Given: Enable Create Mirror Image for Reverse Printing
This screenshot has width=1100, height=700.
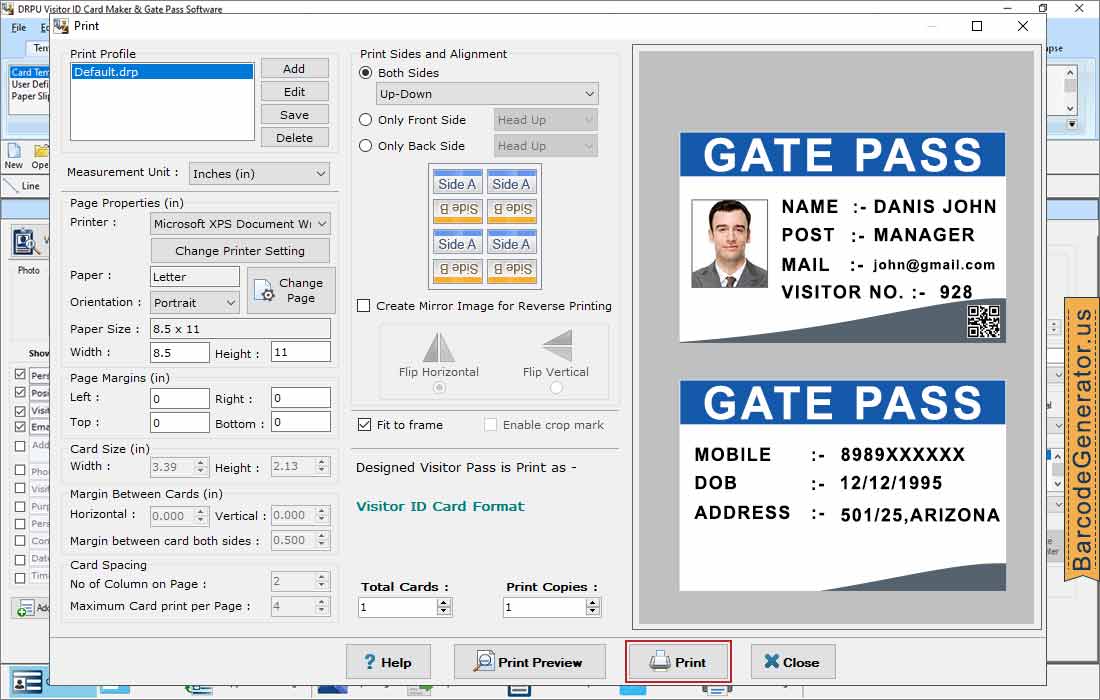Looking at the screenshot, I should coord(363,306).
